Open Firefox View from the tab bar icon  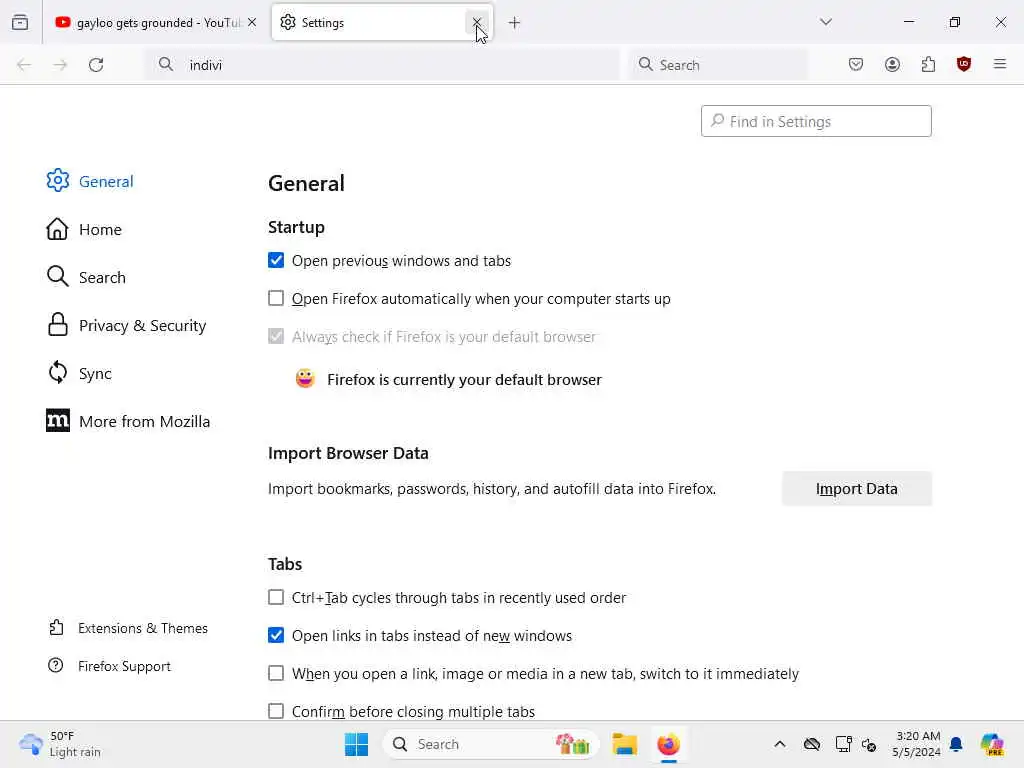click(x=20, y=23)
